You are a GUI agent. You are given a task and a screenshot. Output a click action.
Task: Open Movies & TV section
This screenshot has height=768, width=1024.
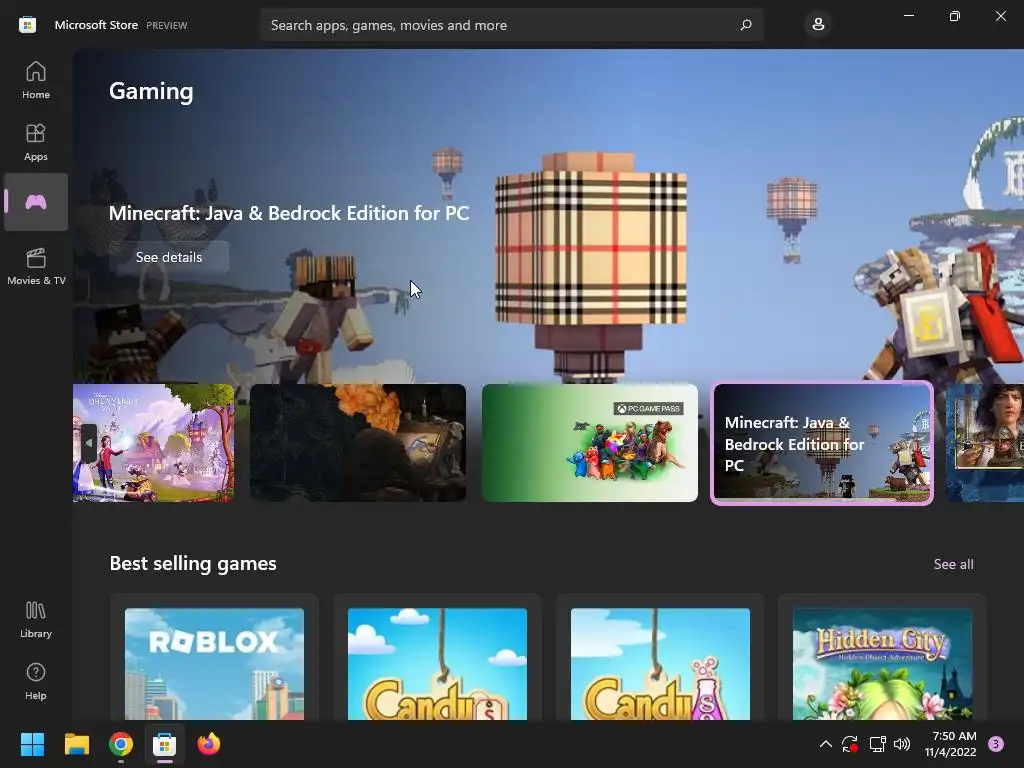[x=36, y=266]
